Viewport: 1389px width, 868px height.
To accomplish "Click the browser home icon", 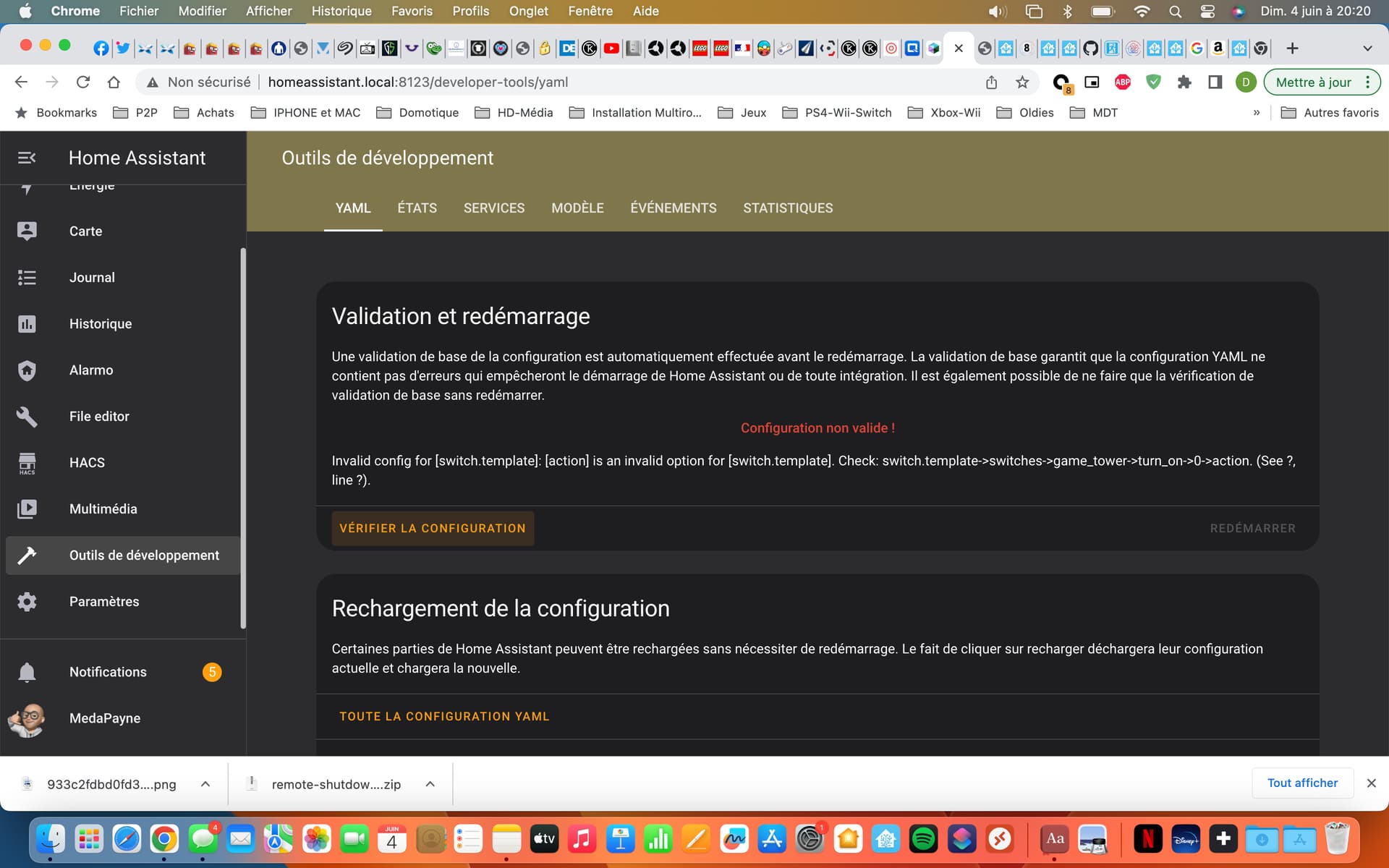I will pyautogui.click(x=114, y=82).
